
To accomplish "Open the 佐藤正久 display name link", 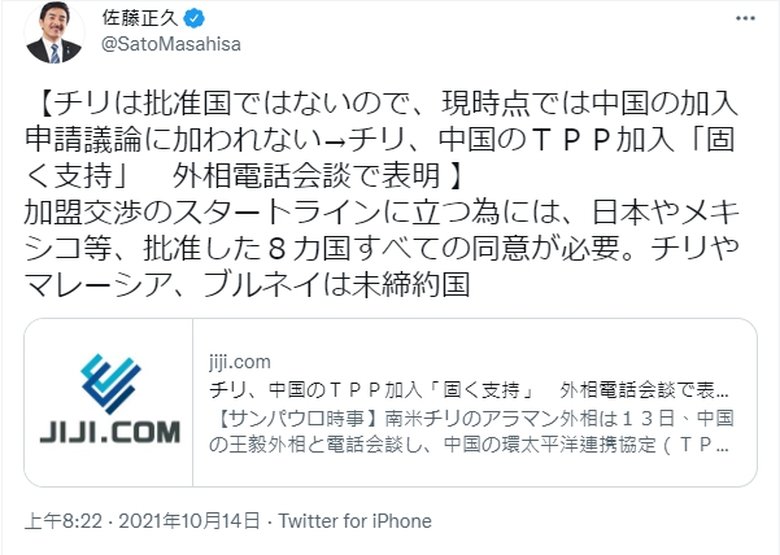I will [x=144, y=18].
